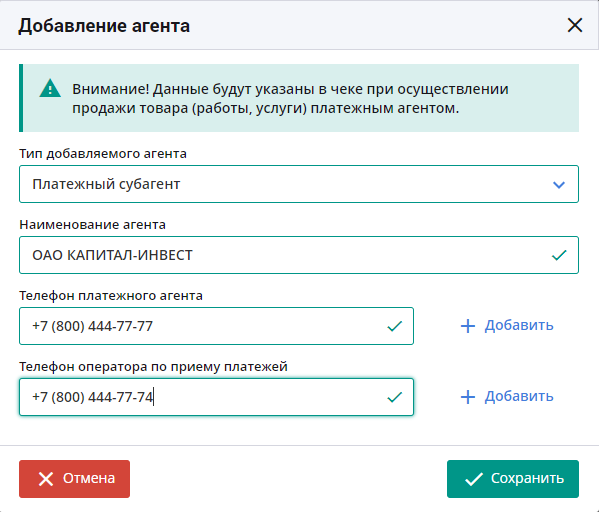Click the warning triangle icon in banner
The image size is (599, 512).
(50, 88)
